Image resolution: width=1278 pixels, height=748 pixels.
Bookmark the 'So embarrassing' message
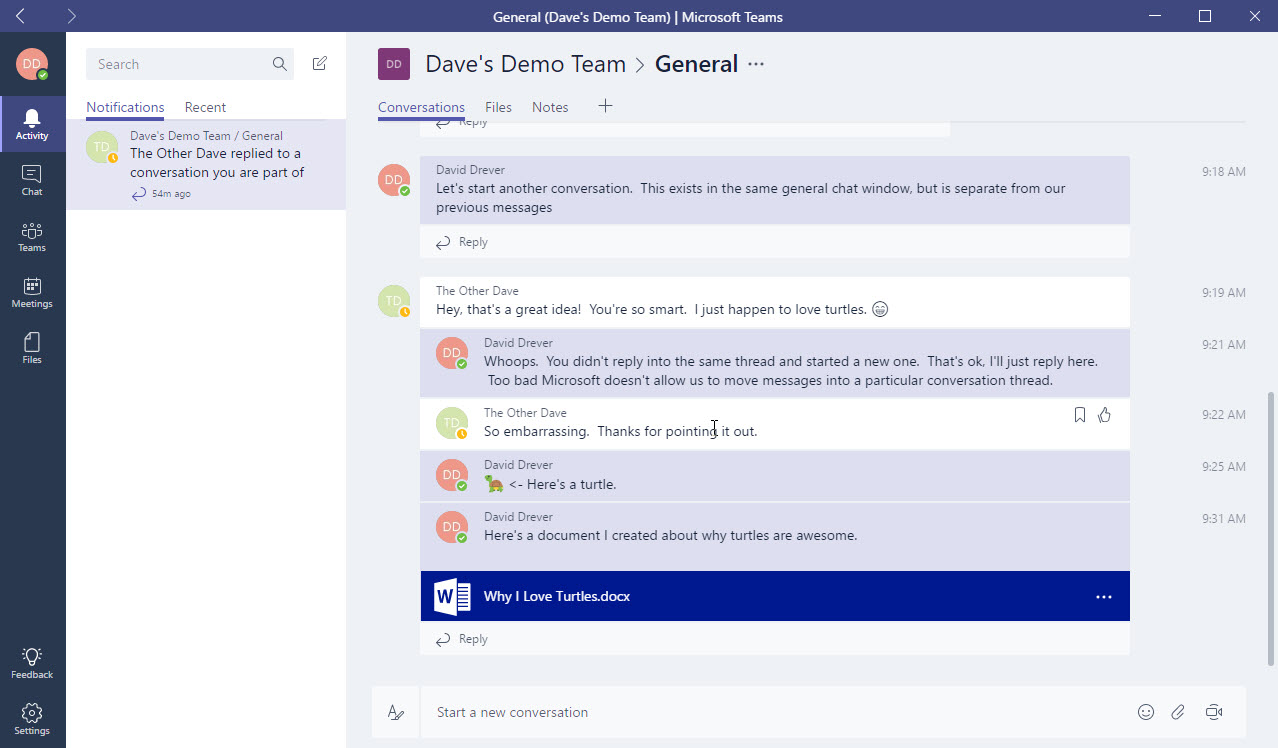point(1079,415)
